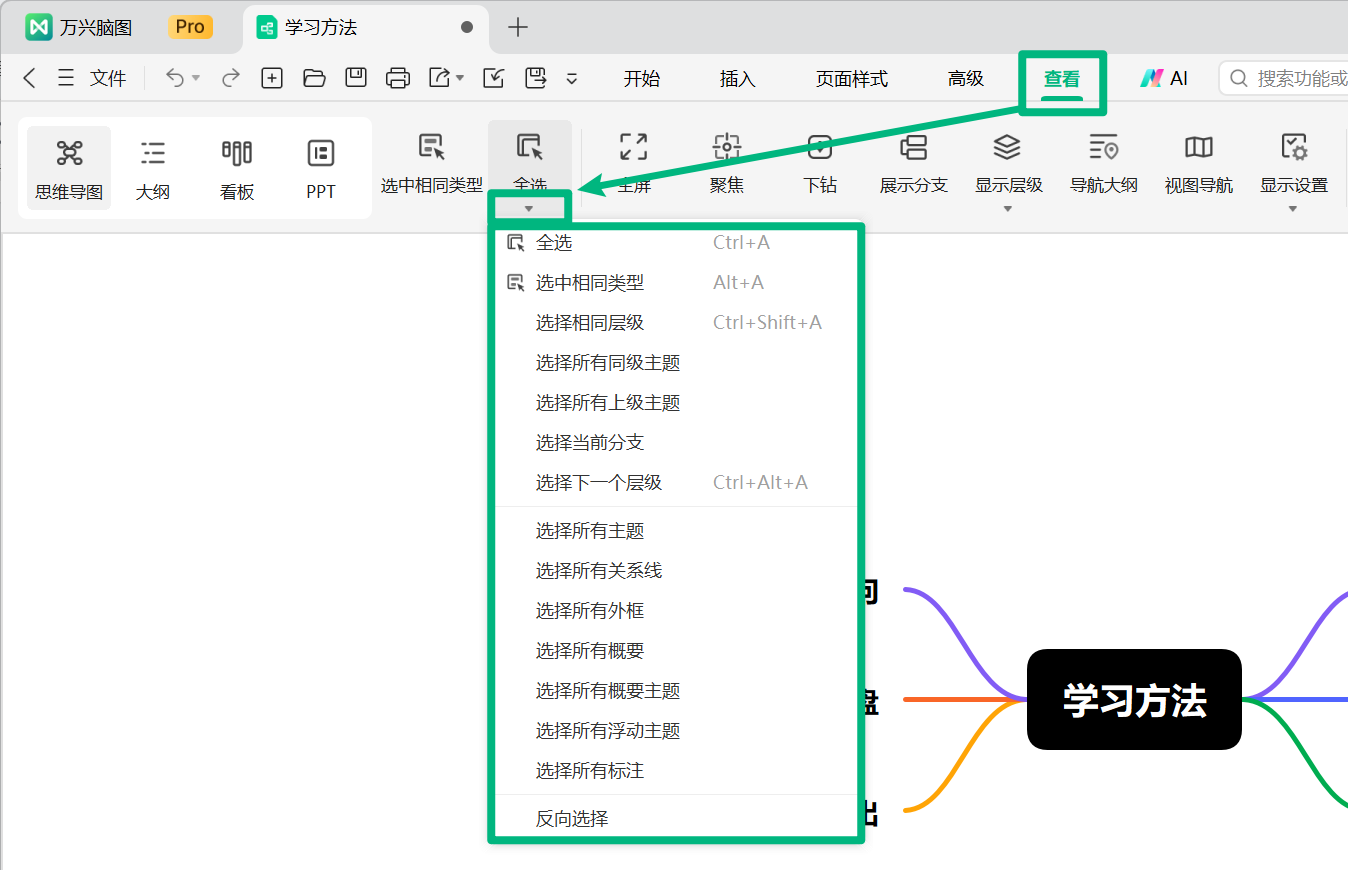The width and height of the screenshot is (1348, 870).
Task: Click the redo arrow icon
Action: (x=231, y=78)
